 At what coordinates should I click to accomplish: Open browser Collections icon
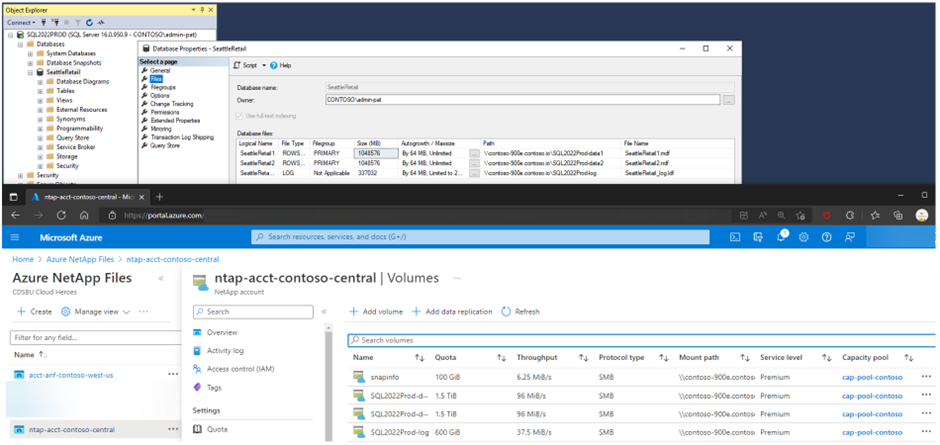[x=897, y=215]
